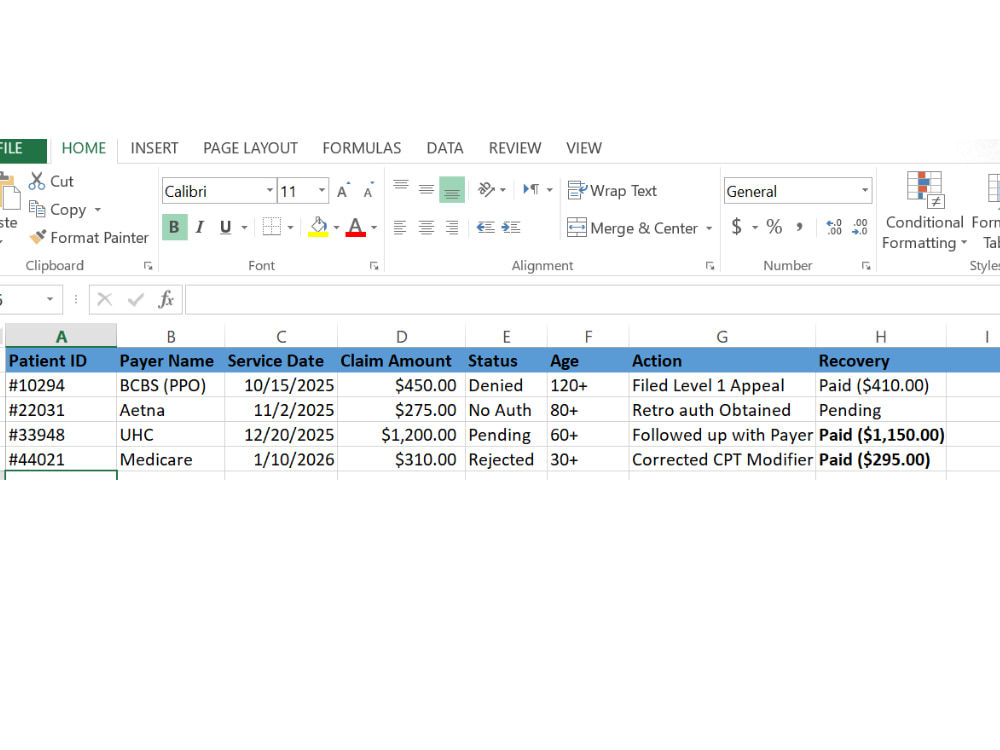Decrease font size with the small A
Viewport: 1000px width, 750px height.
pos(368,191)
